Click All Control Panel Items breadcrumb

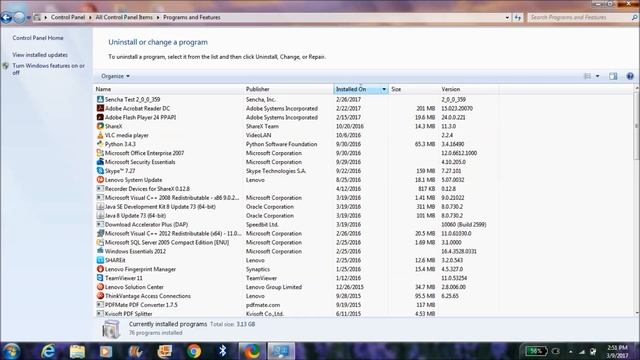pyautogui.click(x=124, y=18)
